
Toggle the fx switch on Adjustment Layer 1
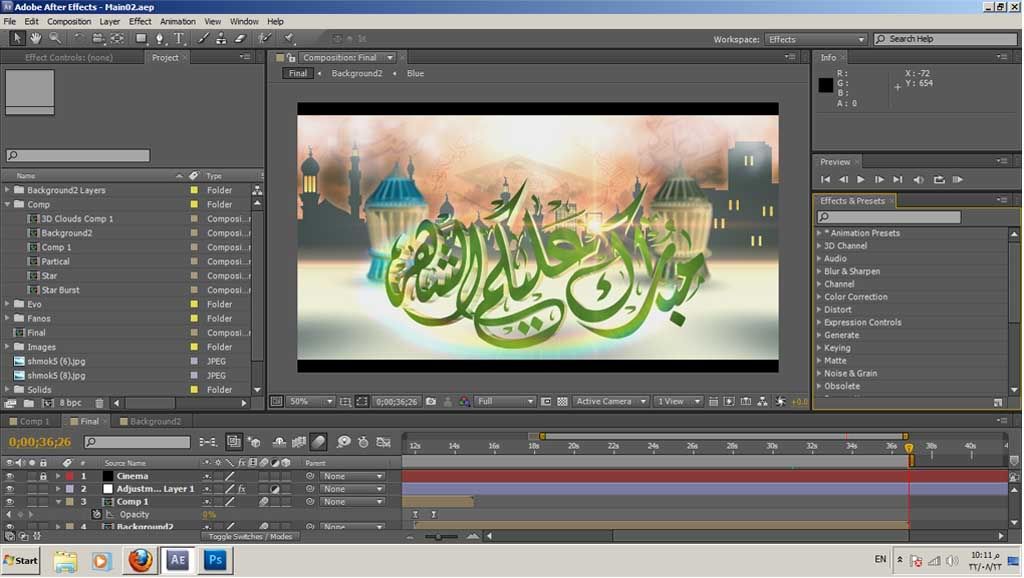(x=242, y=489)
